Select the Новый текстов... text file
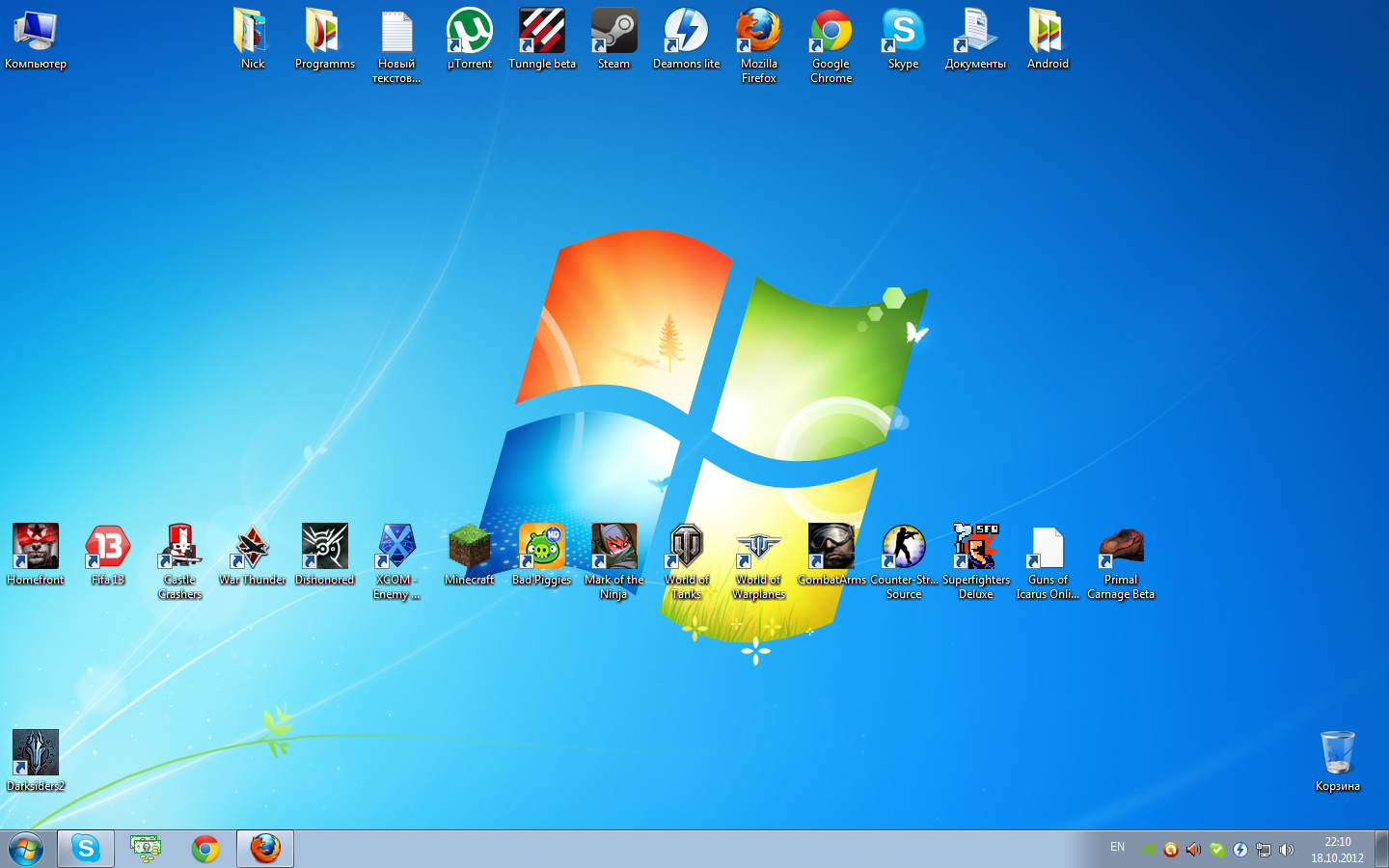Viewport: 1389px width, 868px height. coord(396,45)
